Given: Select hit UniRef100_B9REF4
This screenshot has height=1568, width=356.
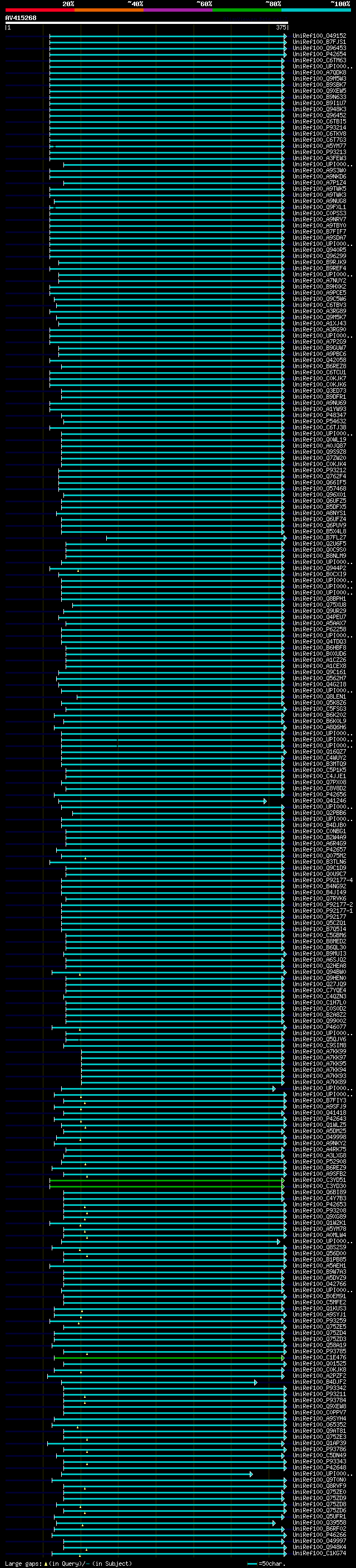Looking at the screenshot, I should pos(319,269).
